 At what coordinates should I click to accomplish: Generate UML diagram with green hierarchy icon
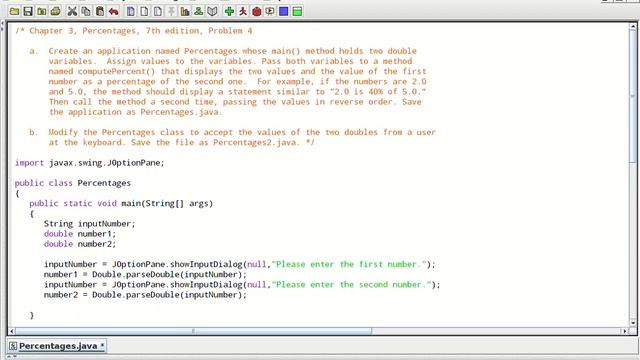pos(198,11)
